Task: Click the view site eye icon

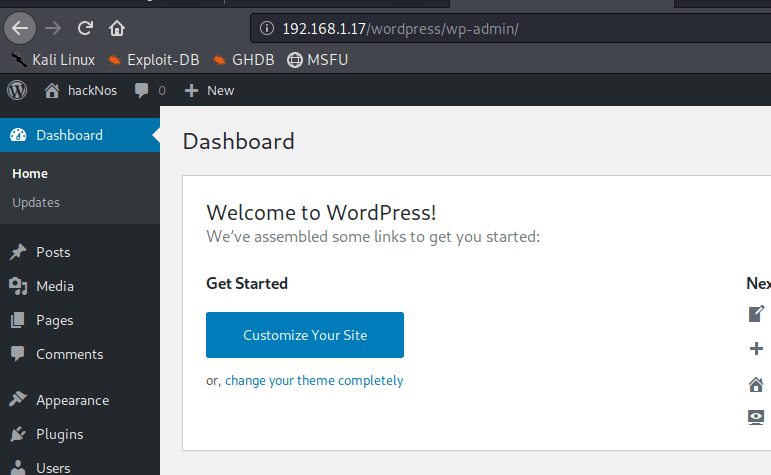Action: (x=756, y=417)
